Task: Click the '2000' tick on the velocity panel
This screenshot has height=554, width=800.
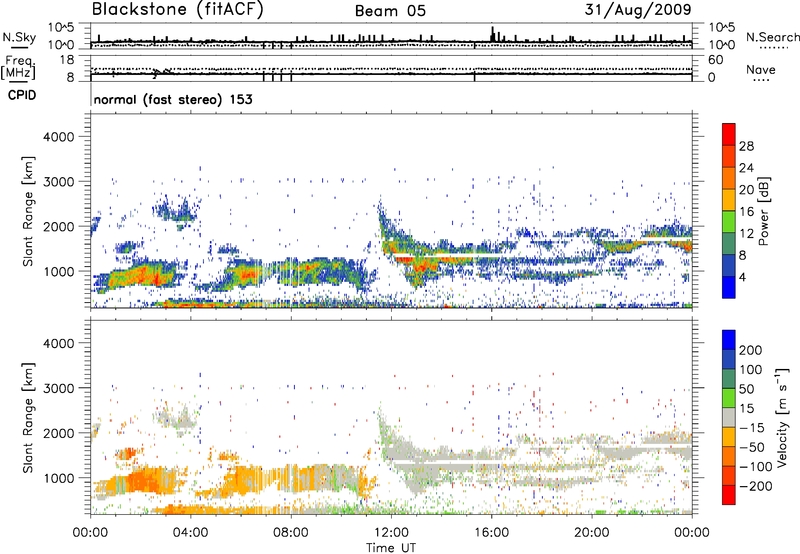Action: (x=59, y=433)
